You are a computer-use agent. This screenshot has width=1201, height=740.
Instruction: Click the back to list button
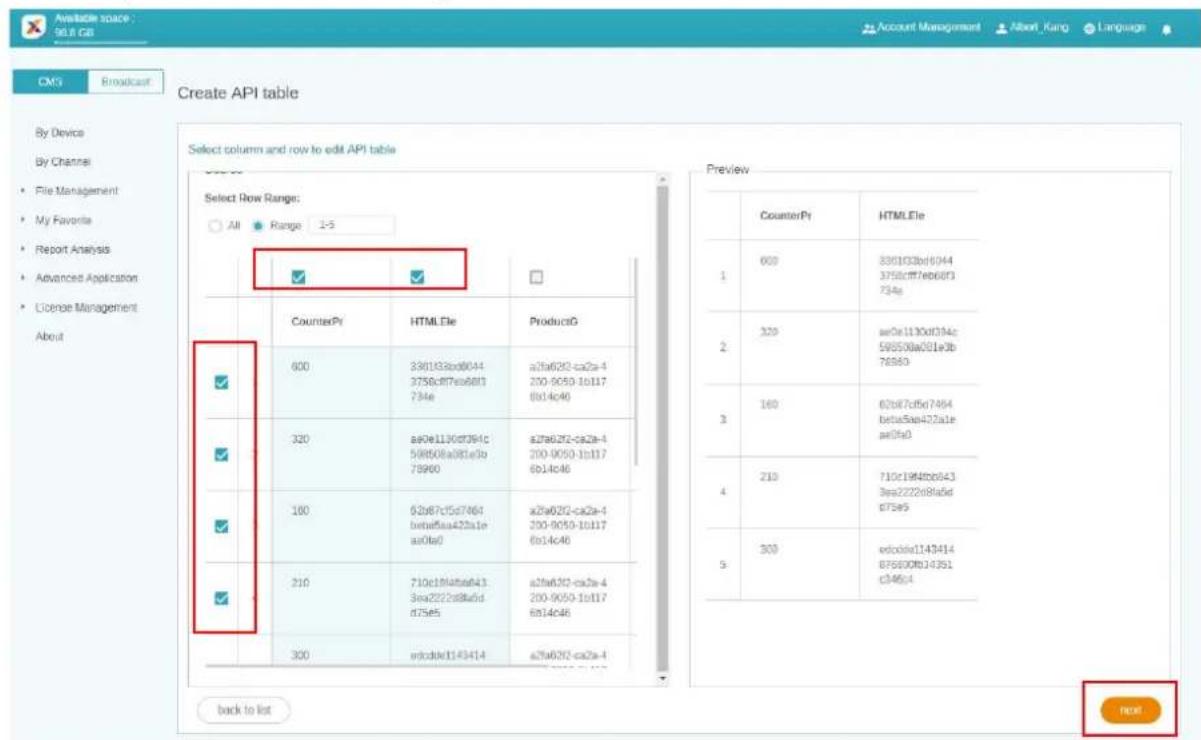coord(244,710)
